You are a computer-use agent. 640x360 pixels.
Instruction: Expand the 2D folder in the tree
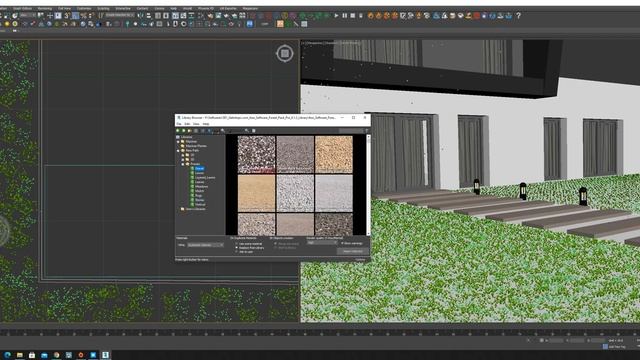(182, 155)
